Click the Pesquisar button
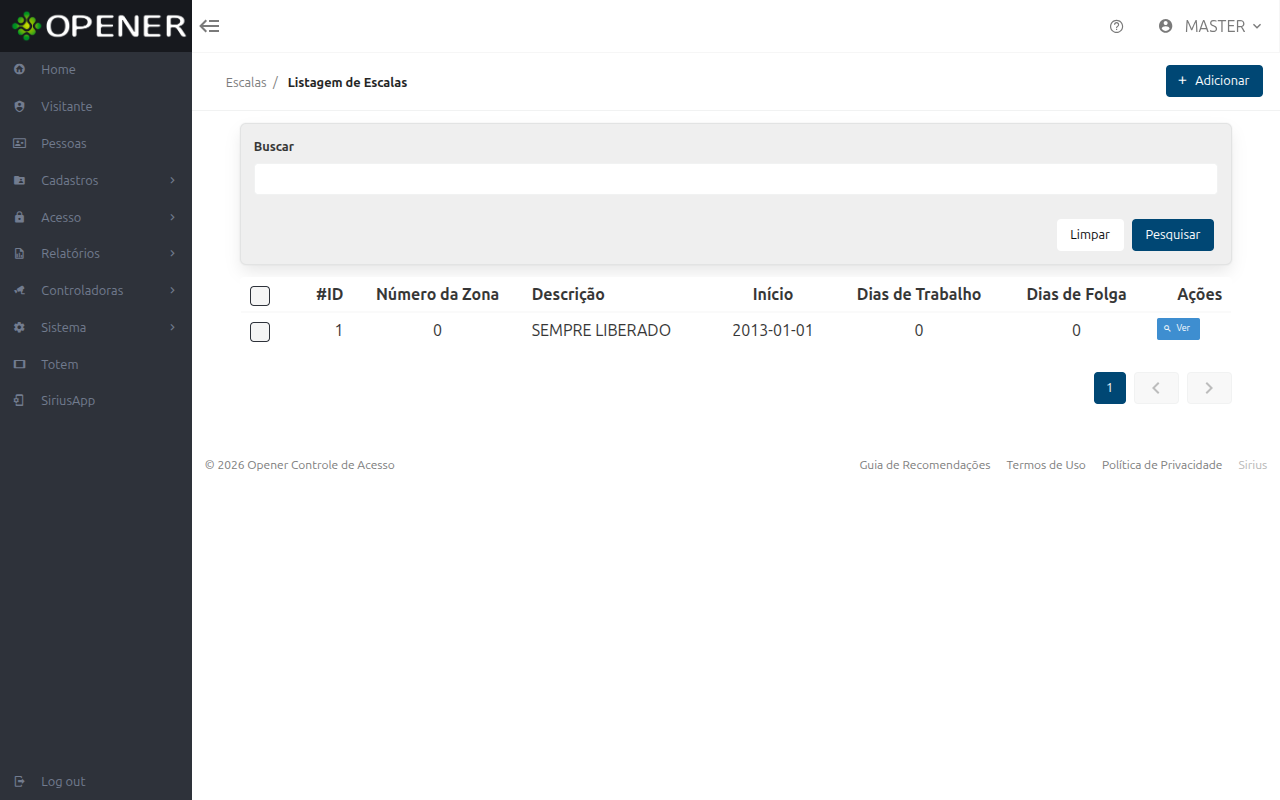Viewport: 1280px width, 800px height. click(1173, 235)
